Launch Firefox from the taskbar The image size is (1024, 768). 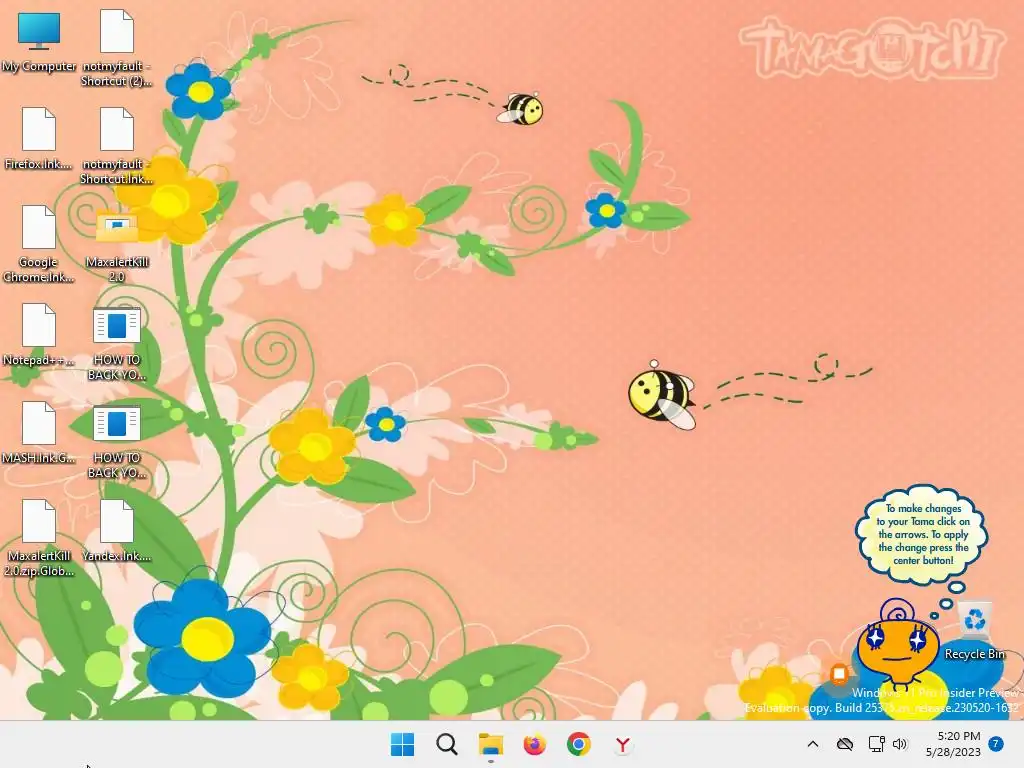[x=535, y=744]
